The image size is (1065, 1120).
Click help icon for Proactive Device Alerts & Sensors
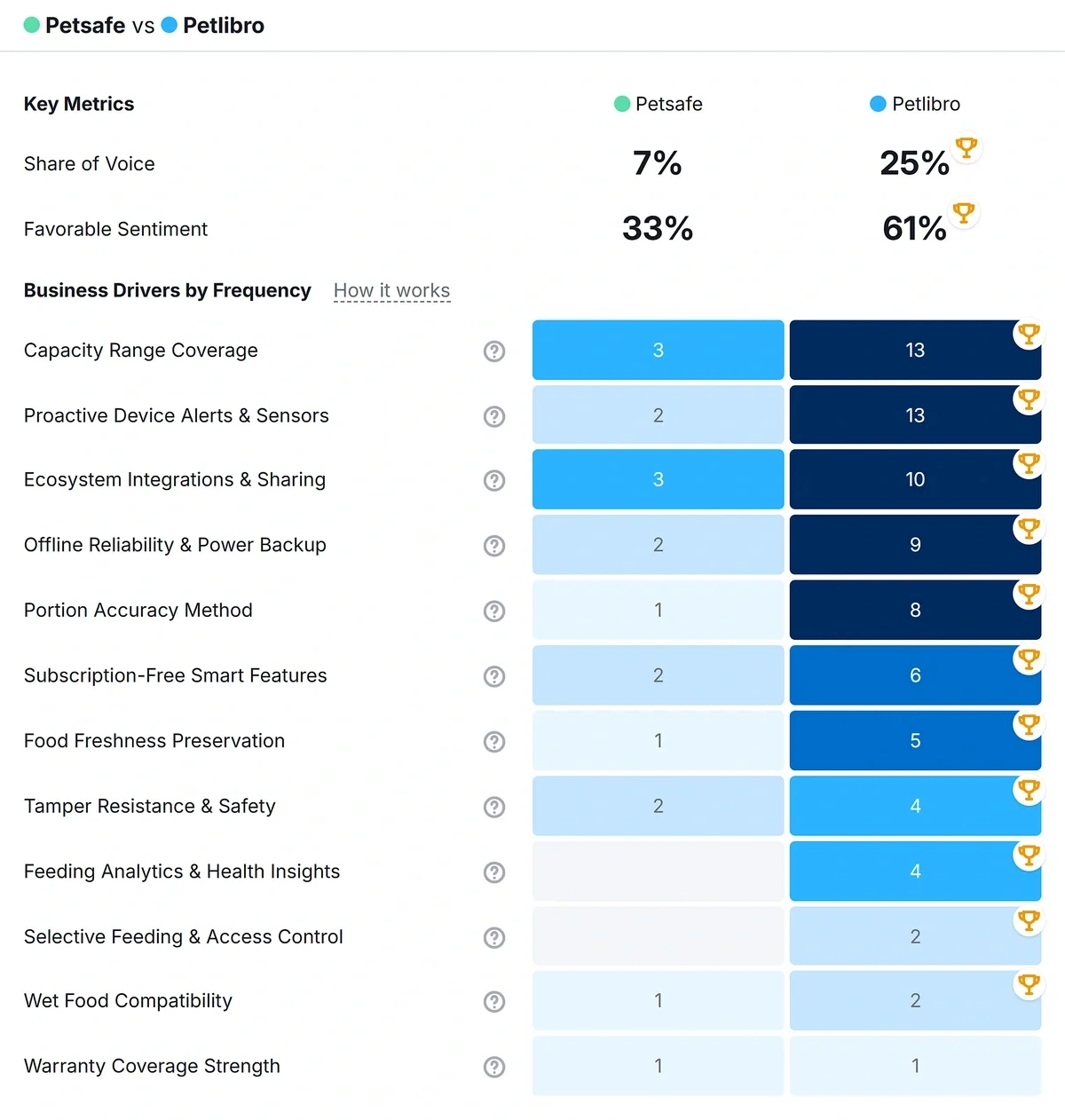(494, 416)
